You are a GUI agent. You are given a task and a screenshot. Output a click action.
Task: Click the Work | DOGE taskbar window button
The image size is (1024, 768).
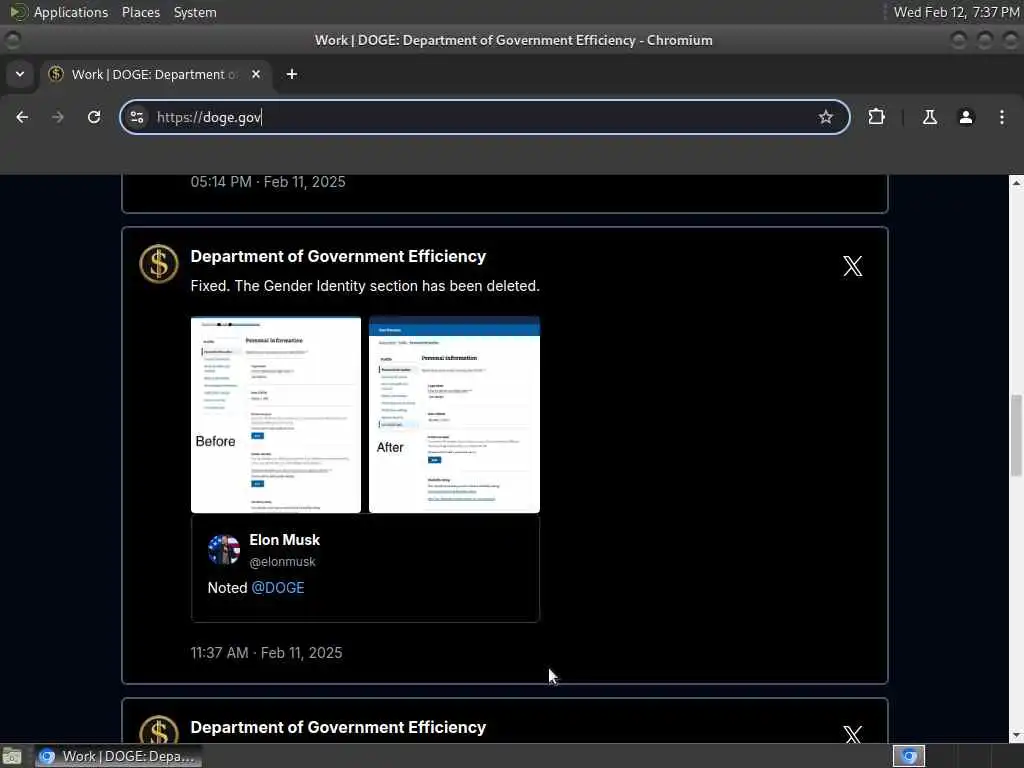118,756
